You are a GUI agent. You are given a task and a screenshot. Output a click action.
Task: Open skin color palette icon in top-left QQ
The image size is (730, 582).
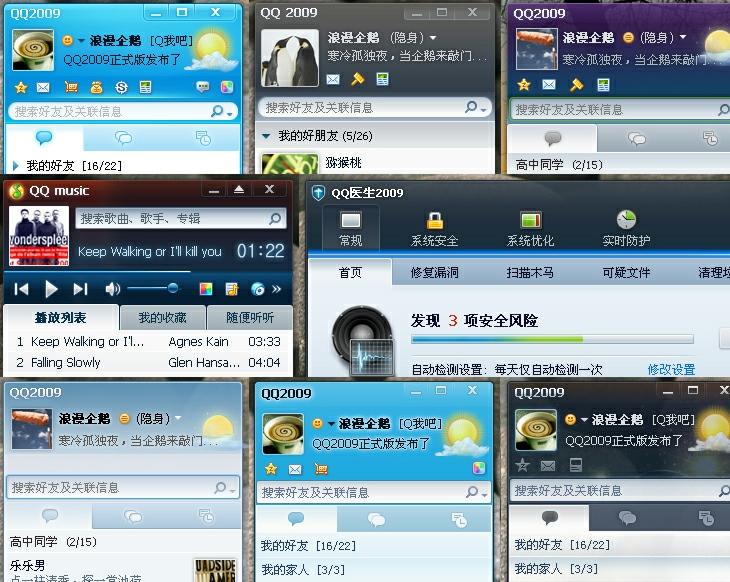pyautogui.click(x=227, y=87)
